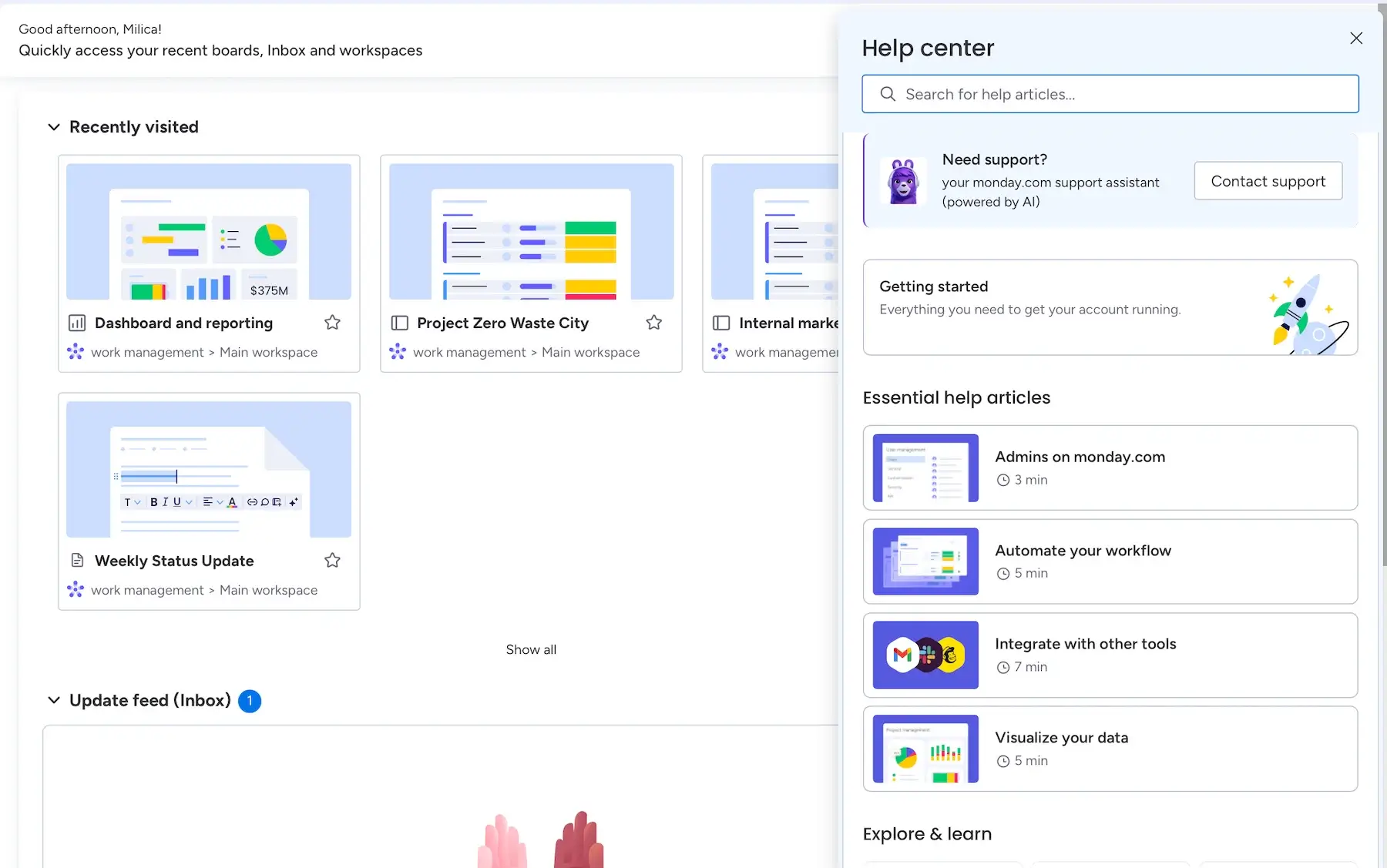
Task: Click work management icon under Dashboard and reporting
Action: point(76,352)
